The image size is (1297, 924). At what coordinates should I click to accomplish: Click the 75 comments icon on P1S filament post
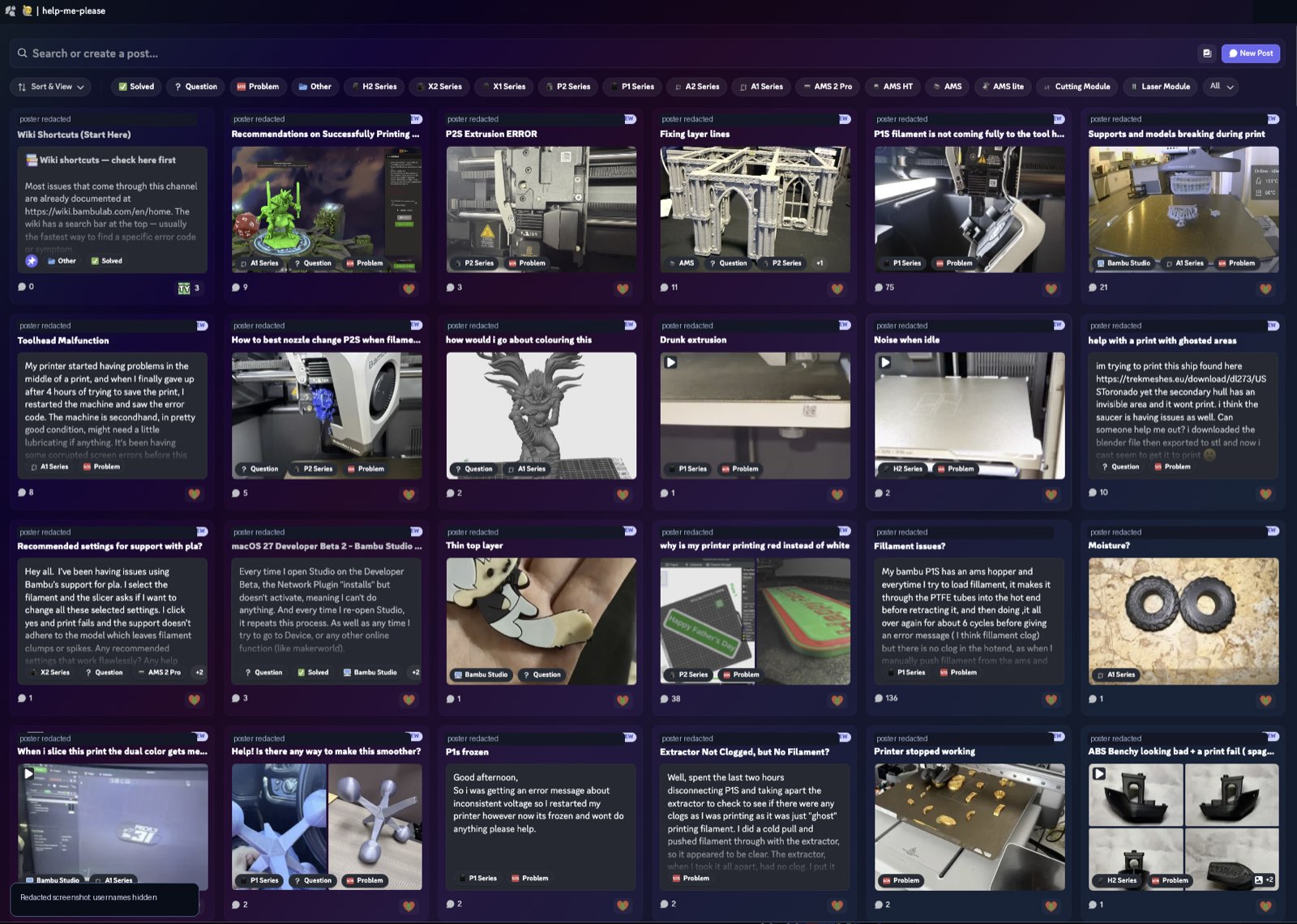tap(879, 287)
